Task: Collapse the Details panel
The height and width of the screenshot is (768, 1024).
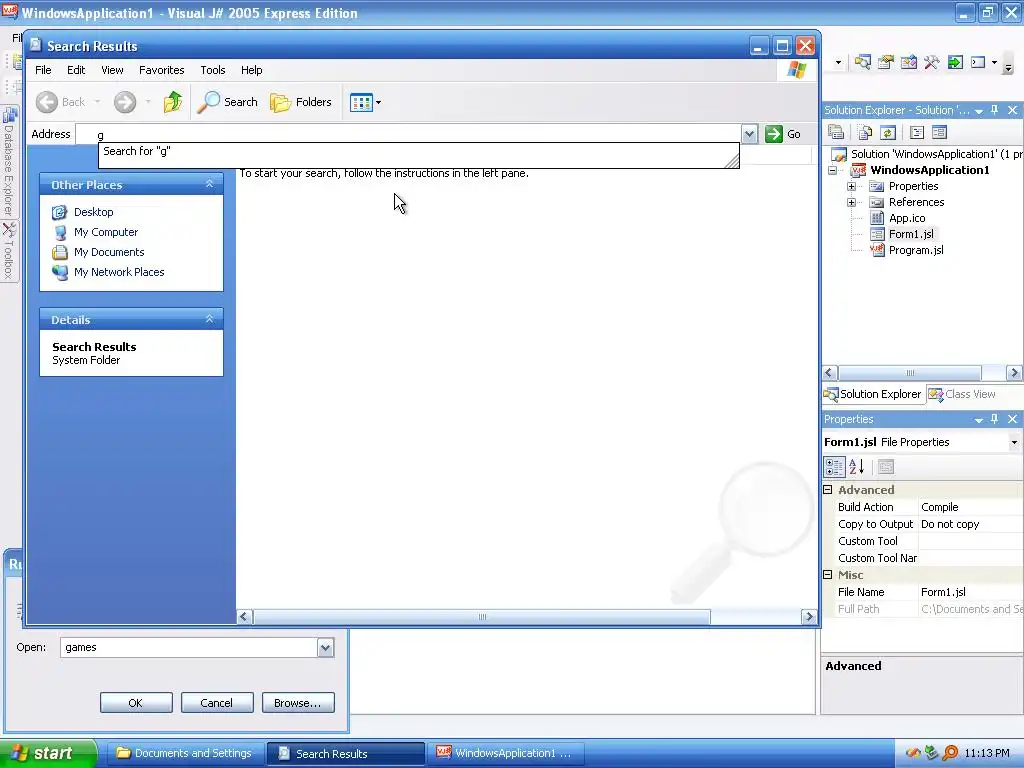Action: tap(210, 319)
